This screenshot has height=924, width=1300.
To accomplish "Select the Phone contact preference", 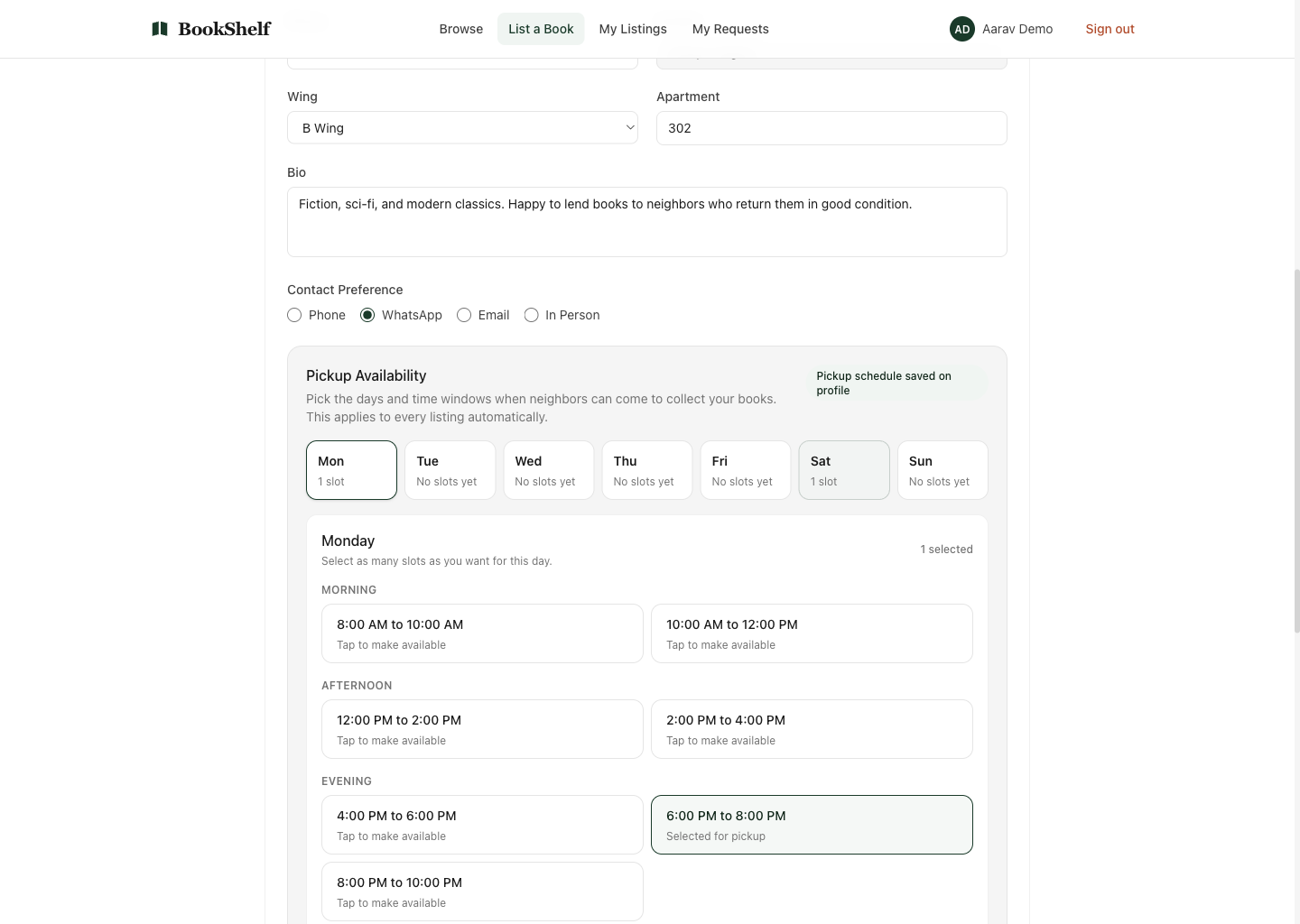I will pyautogui.click(x=294, y=315).
